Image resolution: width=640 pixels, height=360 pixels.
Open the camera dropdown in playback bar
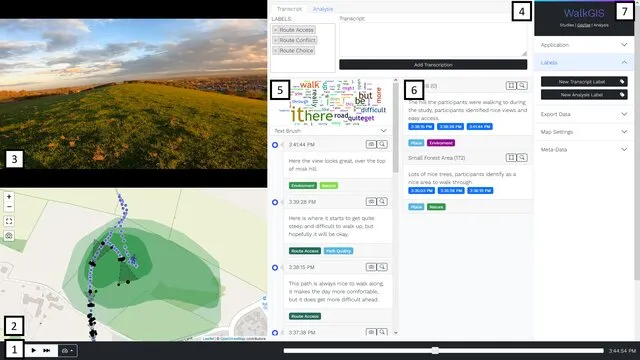tap(67, 351)
